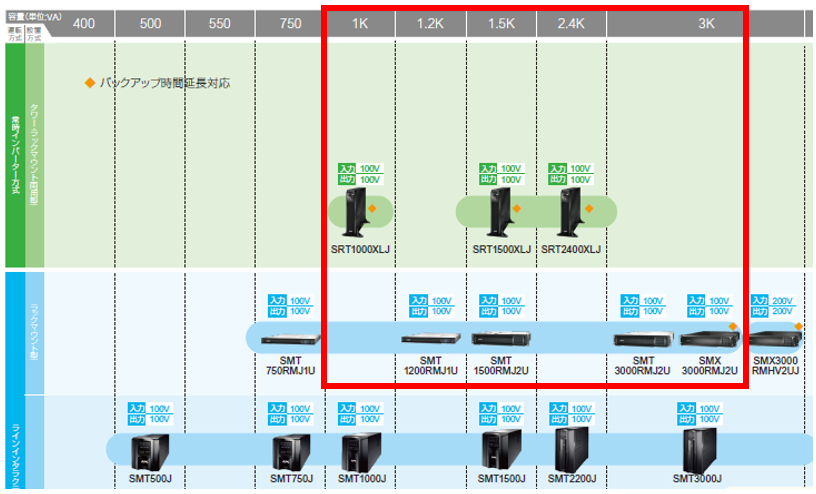Screen dimensions: 816x494
Task: Click the SMT1500J model name
Action: (502, 478)
